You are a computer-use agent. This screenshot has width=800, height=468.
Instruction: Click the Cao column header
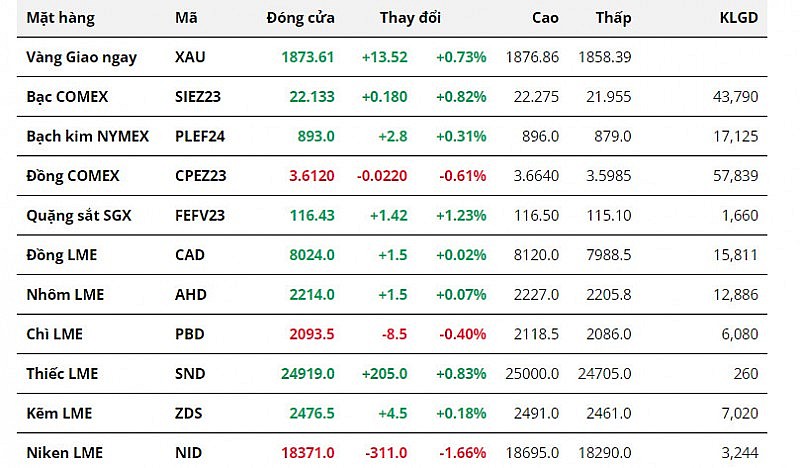[x=545, y=18]
